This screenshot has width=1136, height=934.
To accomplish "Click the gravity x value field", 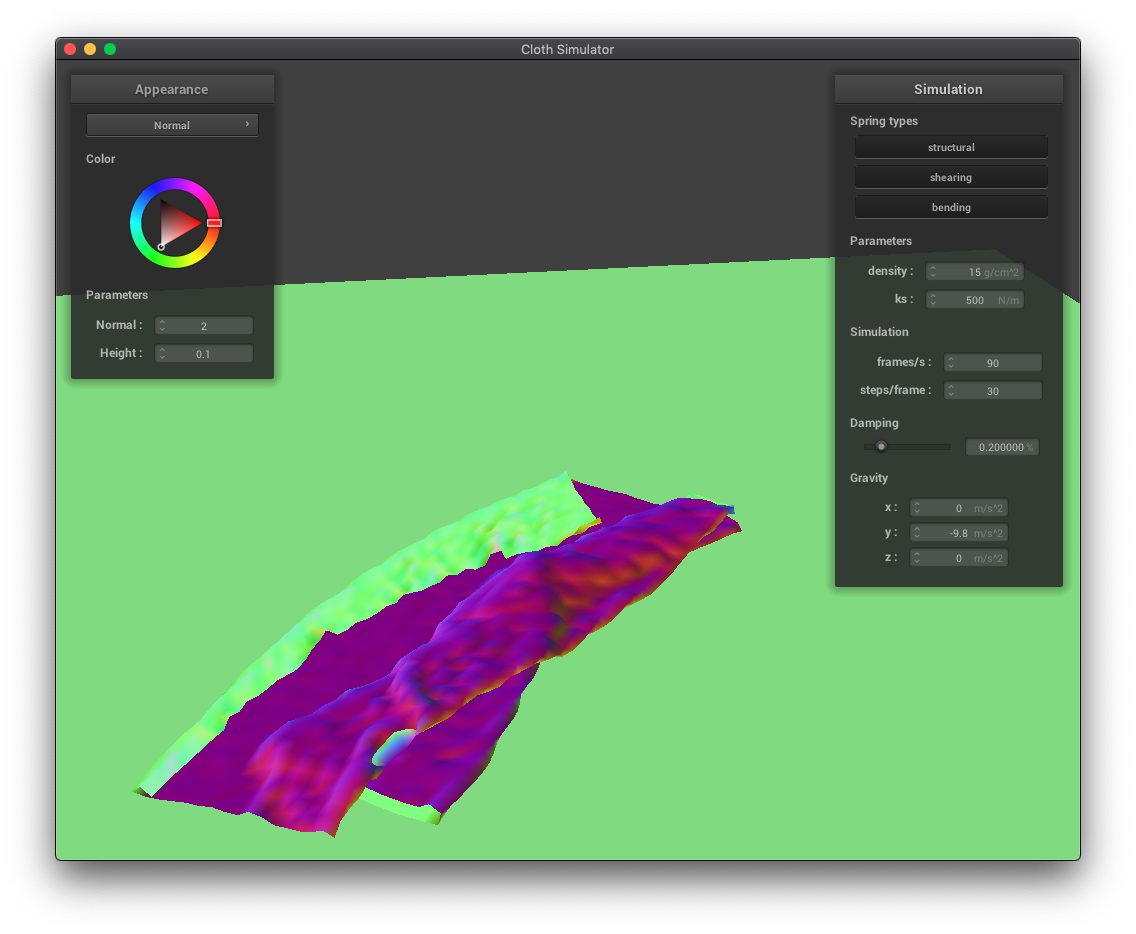I will click(x=958, y=508).
